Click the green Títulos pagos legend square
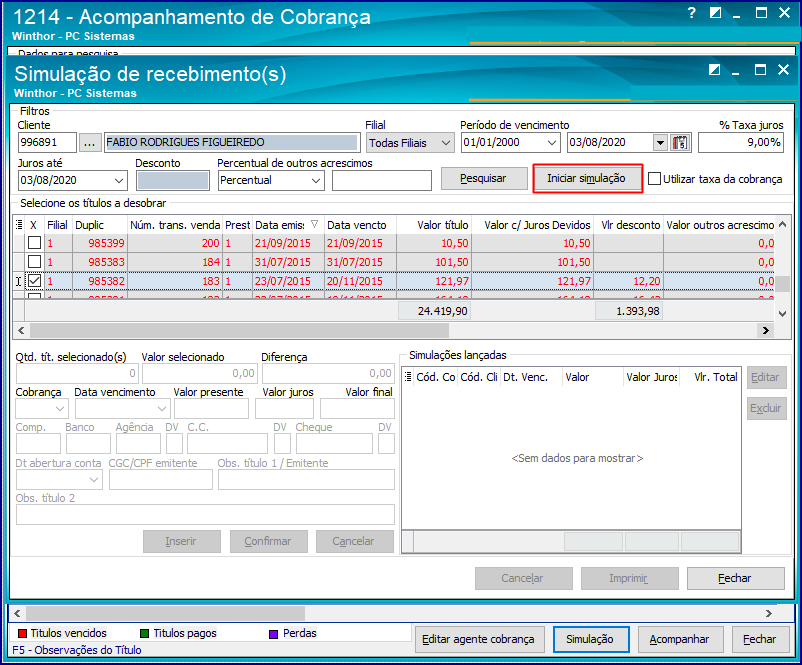 point(145,634)
